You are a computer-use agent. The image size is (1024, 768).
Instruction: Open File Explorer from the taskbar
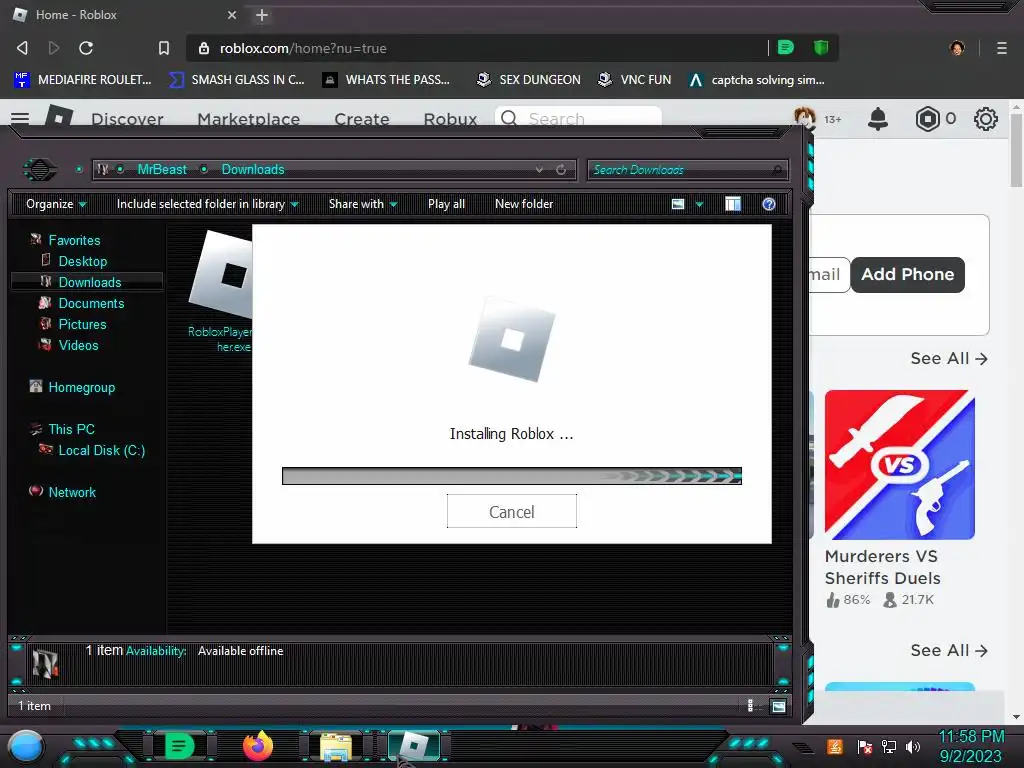click(x=336, y=747)
